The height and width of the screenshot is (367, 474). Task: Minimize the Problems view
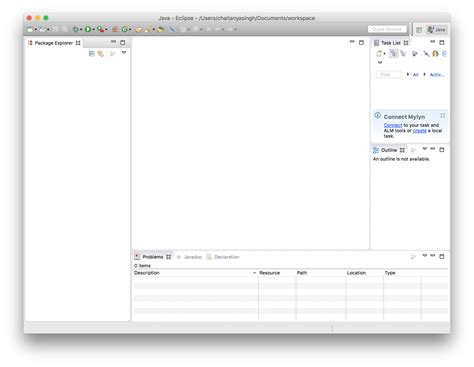432,256
